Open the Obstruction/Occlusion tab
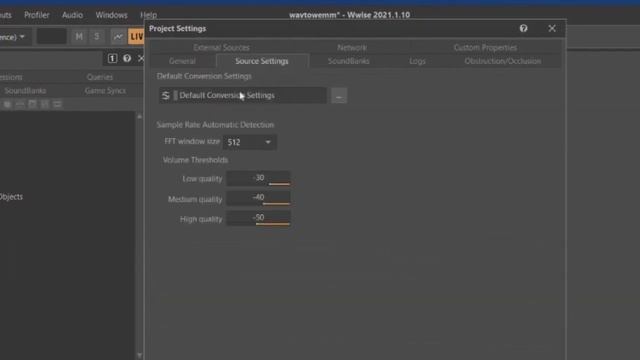The width and height of the screenshot is (640, 360). pyautogui.click(x=503, y=61)
